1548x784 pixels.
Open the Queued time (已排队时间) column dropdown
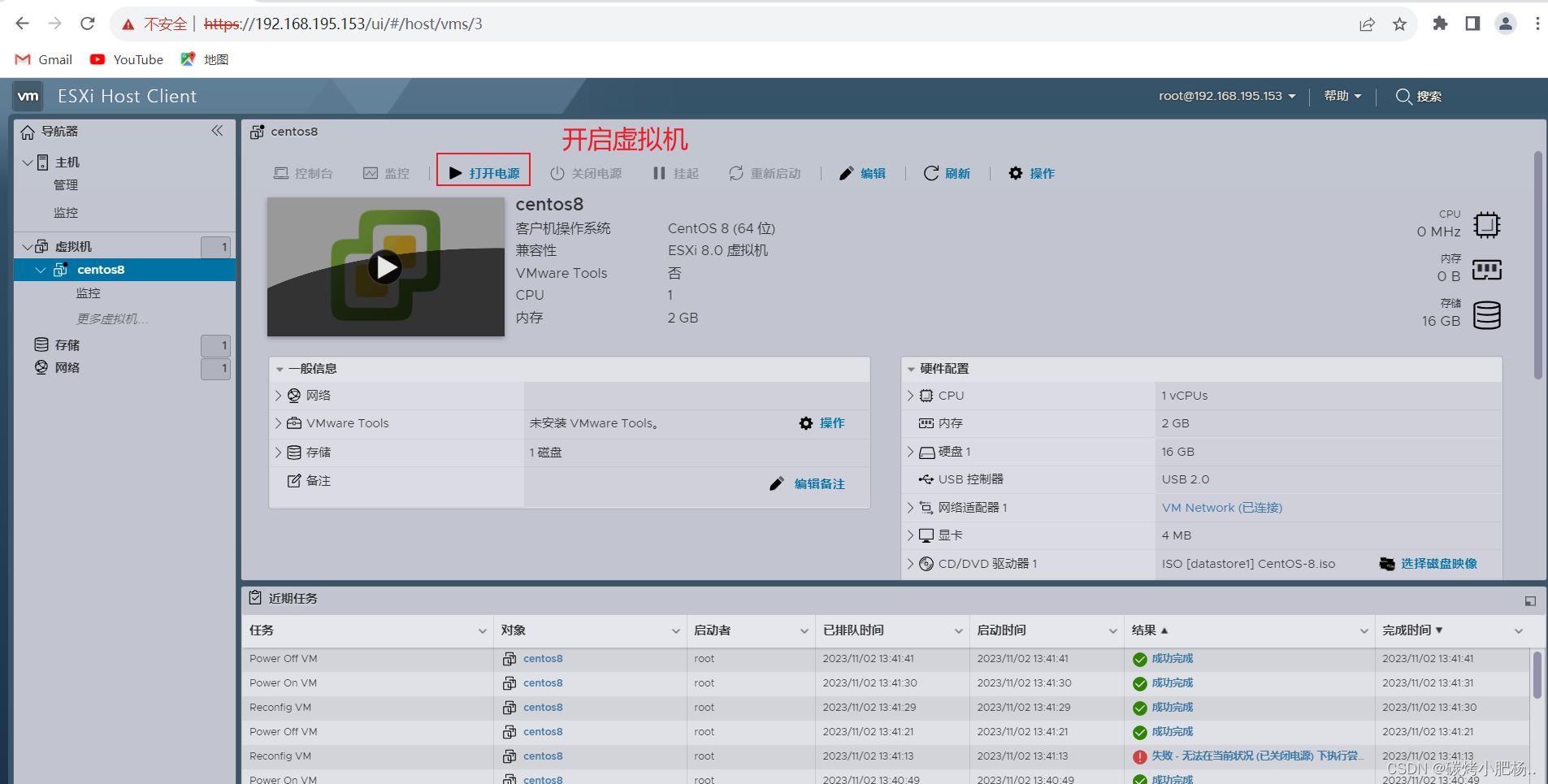click(x=959, y=631)
